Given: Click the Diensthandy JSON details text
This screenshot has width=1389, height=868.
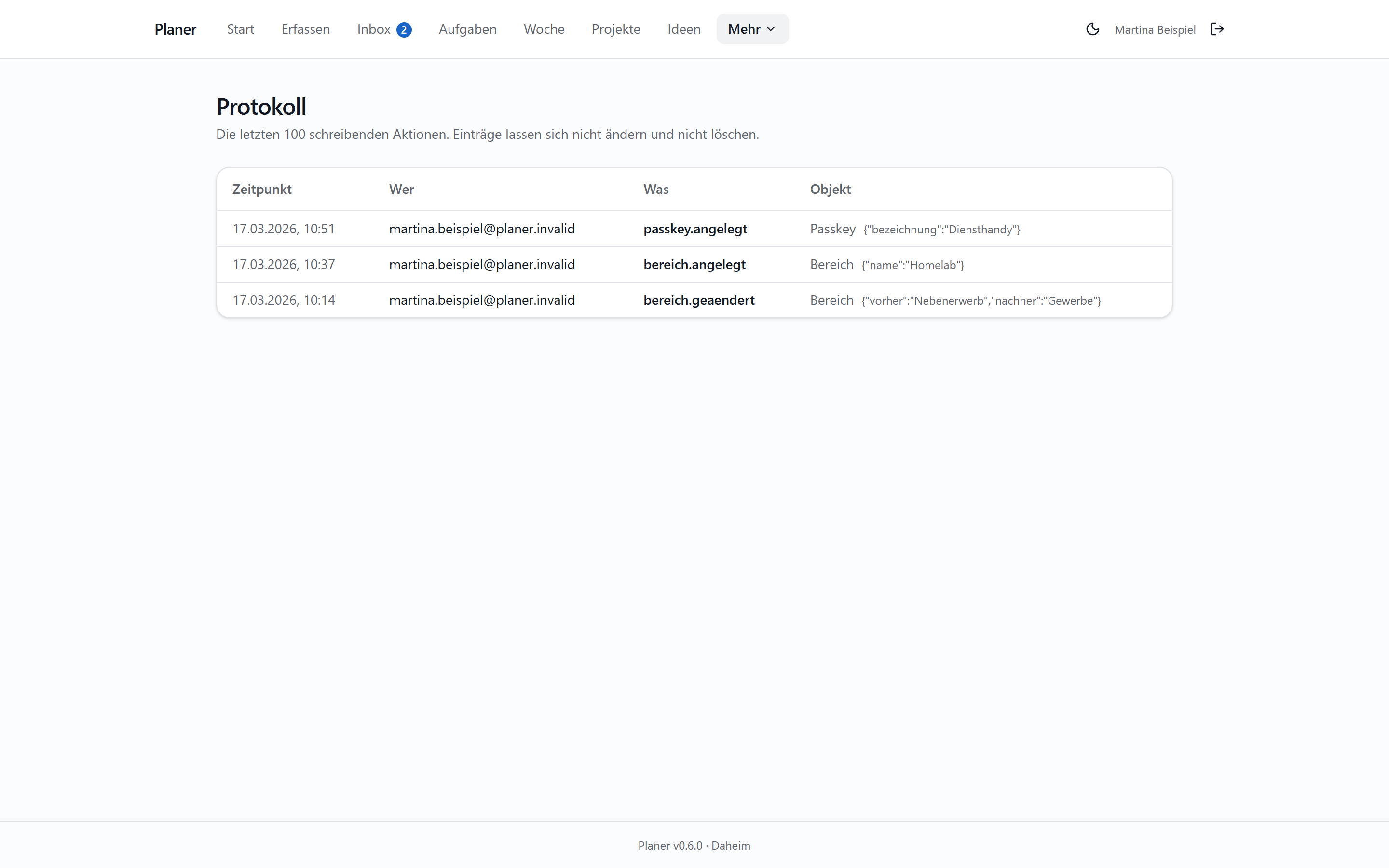Looking at the screenshot, I should [x=942, y=230].
